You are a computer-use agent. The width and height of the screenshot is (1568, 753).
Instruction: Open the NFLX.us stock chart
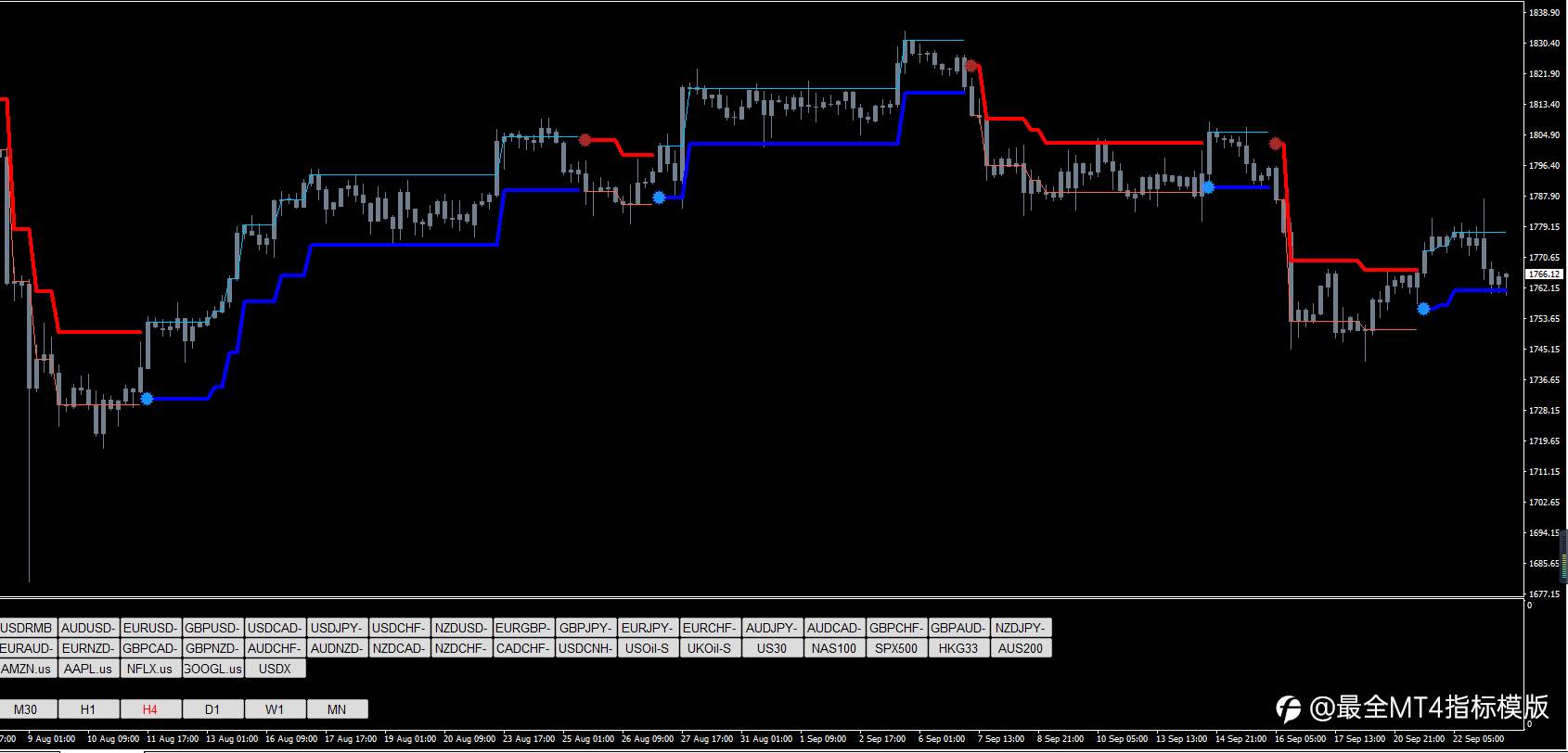(150, 669)
